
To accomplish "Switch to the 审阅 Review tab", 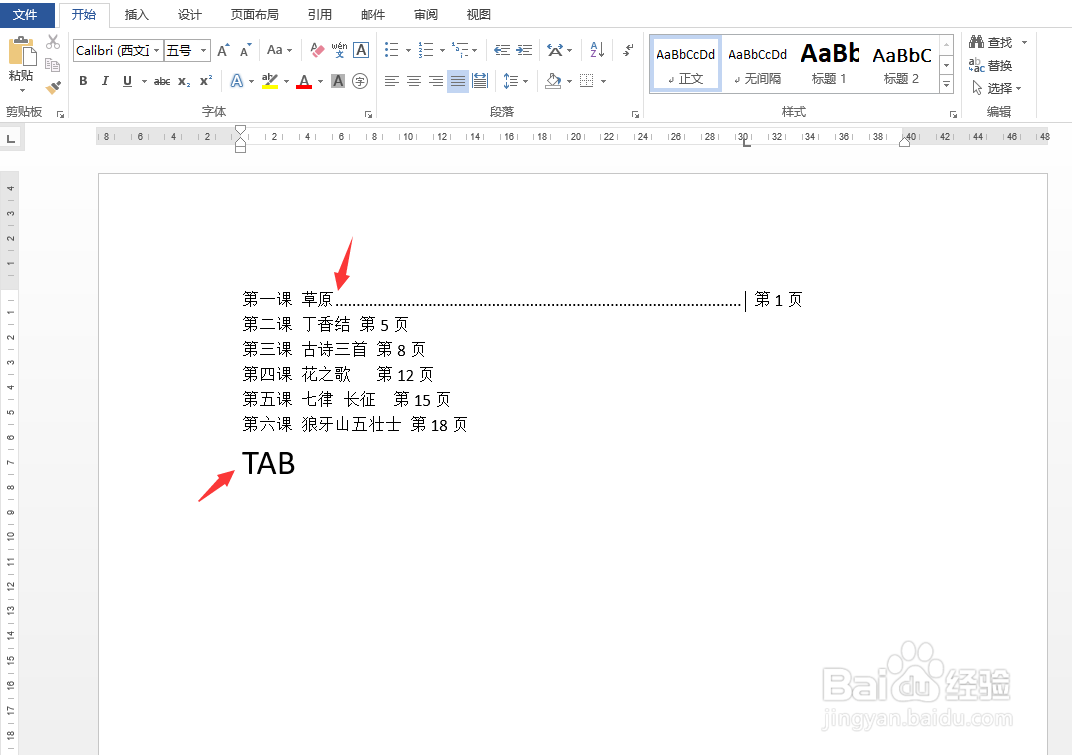I will (426, 14).
